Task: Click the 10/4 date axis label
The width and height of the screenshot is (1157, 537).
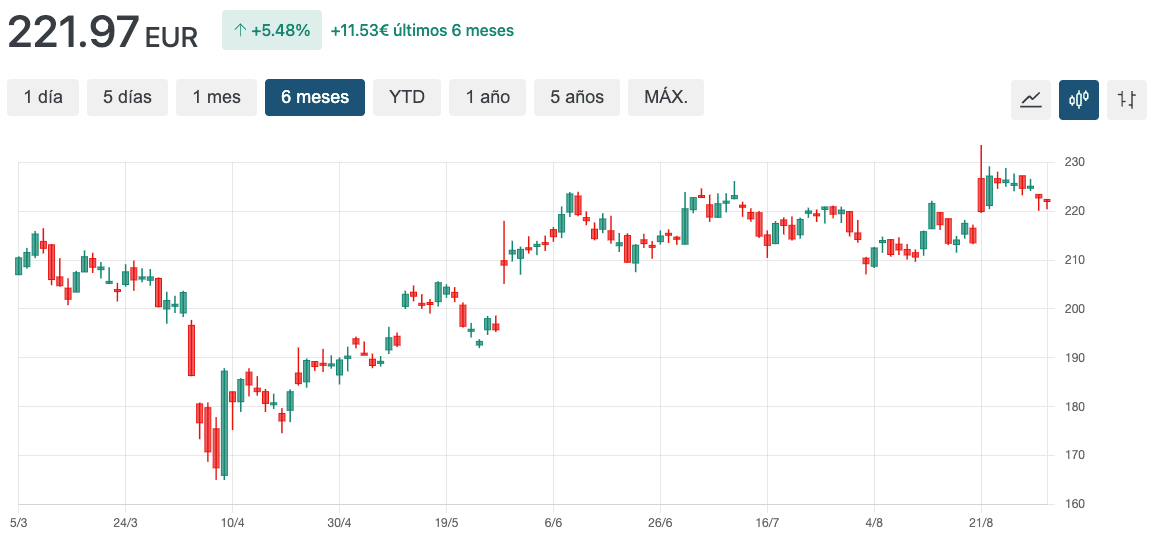Action: (x=232, y=523)
